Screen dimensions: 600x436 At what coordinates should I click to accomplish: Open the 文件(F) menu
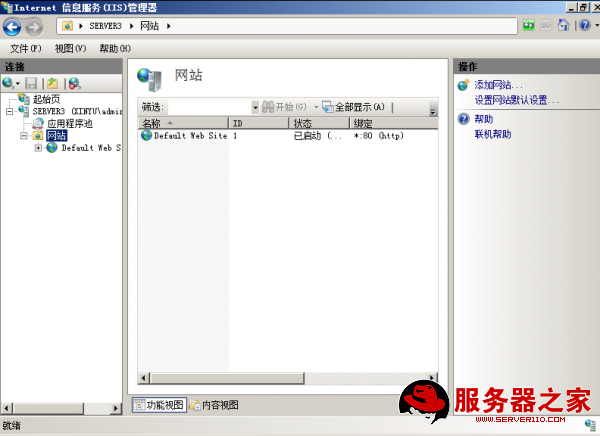26,49
